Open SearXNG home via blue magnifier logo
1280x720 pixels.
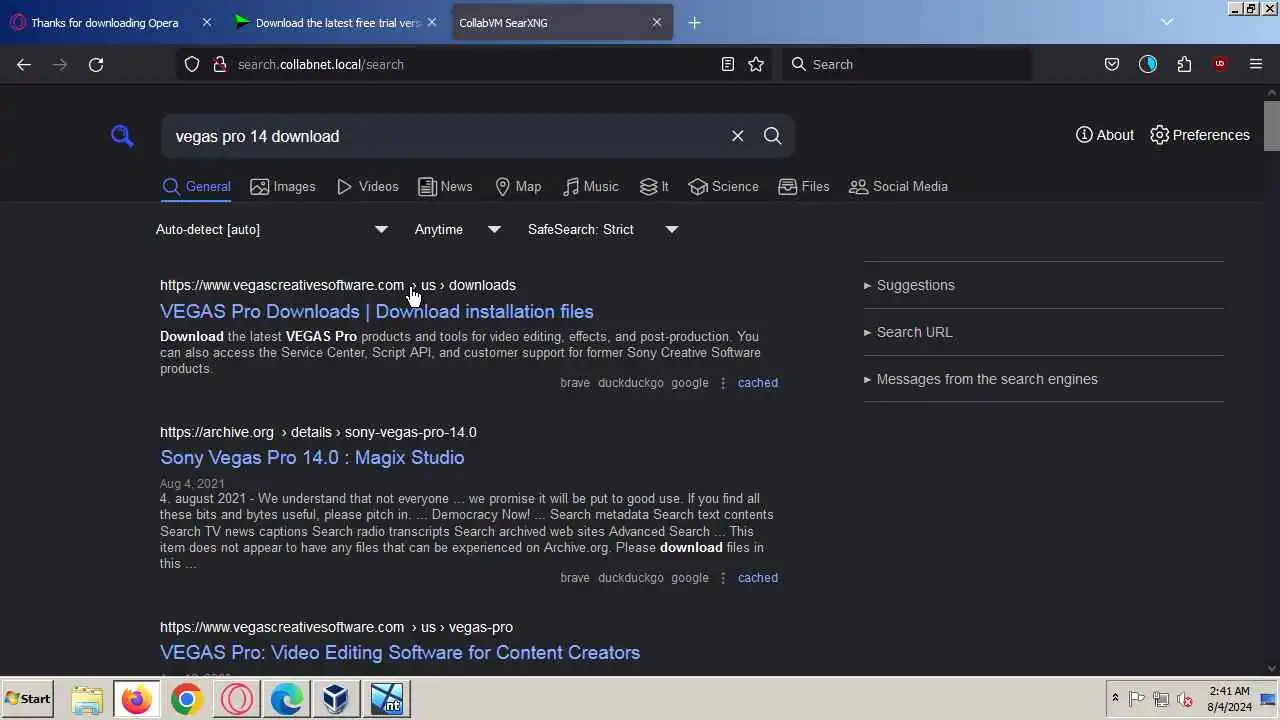[122, 136]
